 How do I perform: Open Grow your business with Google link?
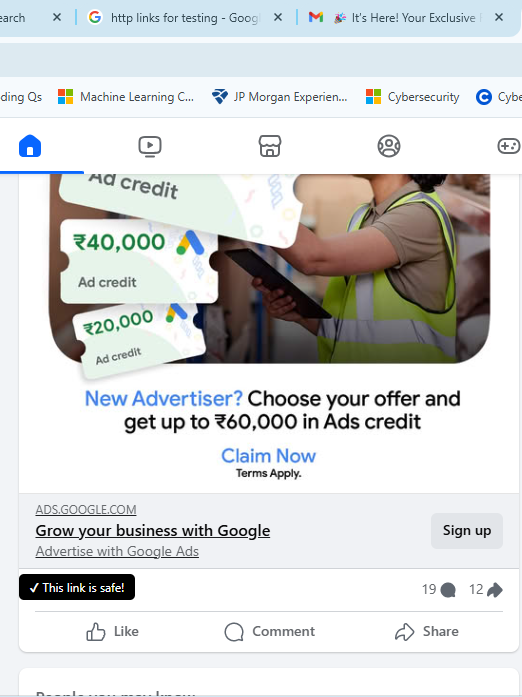click(x=153, y=531)
